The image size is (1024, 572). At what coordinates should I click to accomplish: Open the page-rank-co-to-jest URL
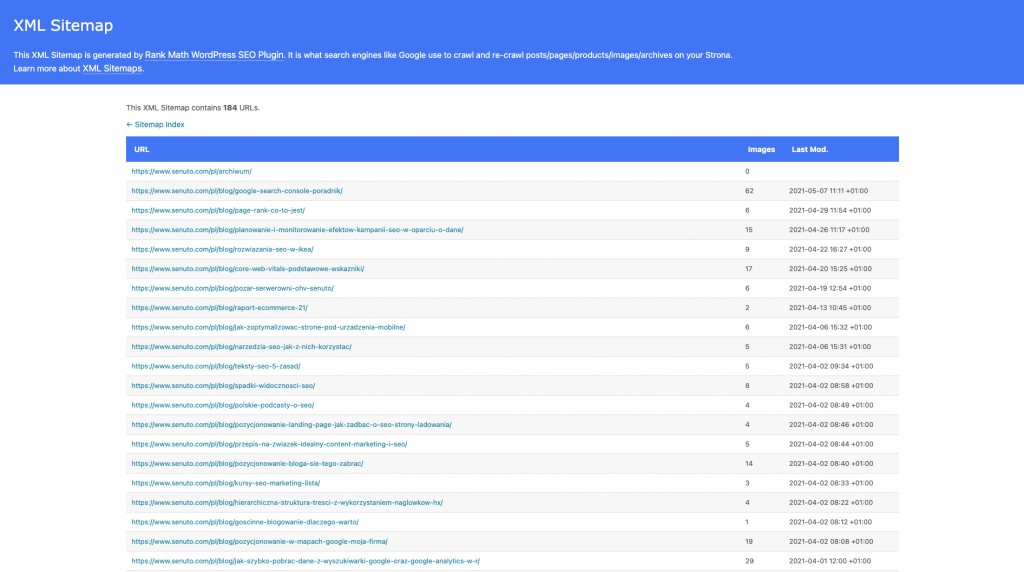pos(218,211)
